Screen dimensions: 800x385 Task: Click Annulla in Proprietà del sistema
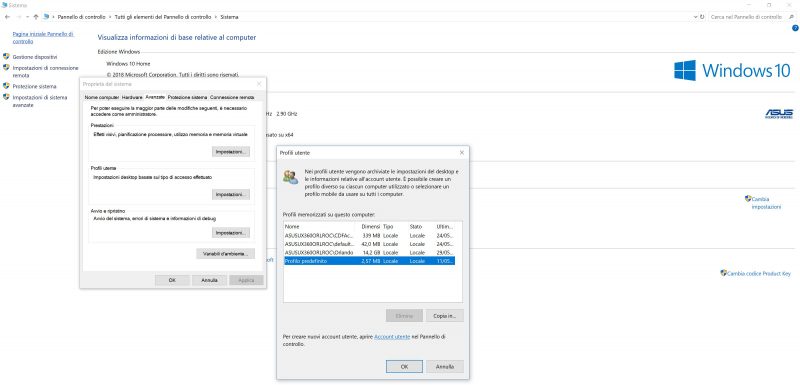(209, 280)
